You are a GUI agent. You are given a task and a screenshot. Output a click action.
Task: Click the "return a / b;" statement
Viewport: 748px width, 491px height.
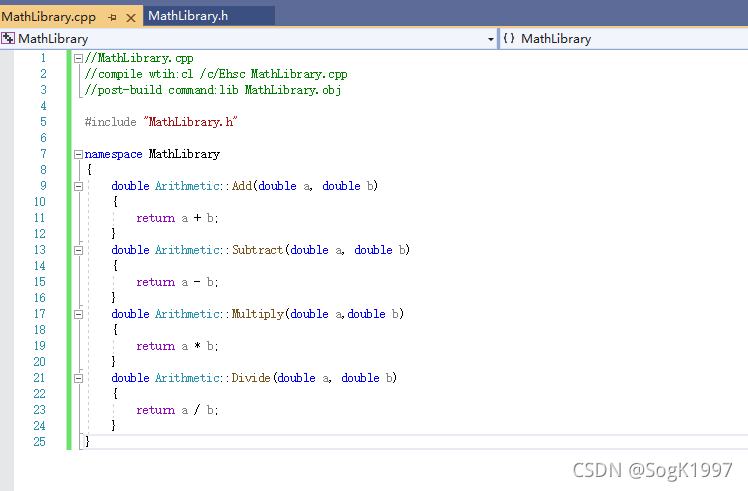[177, 410]
